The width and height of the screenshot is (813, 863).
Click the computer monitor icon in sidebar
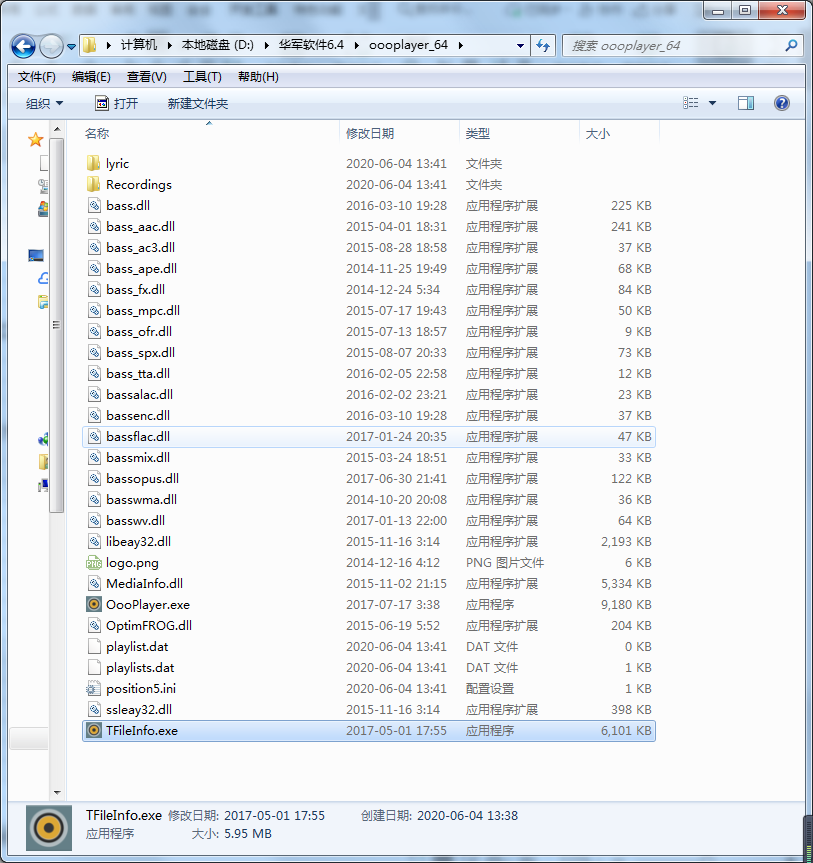pos(36,255)
